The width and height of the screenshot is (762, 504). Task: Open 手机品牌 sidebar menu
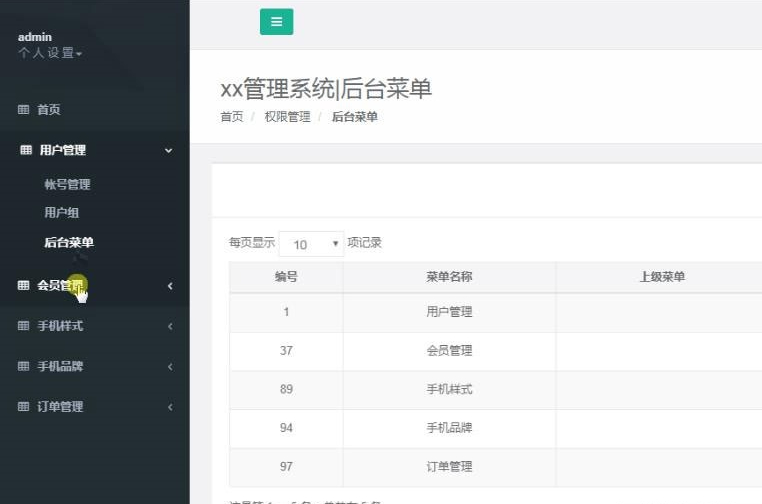pyautogui.click(x=60, y=366)
